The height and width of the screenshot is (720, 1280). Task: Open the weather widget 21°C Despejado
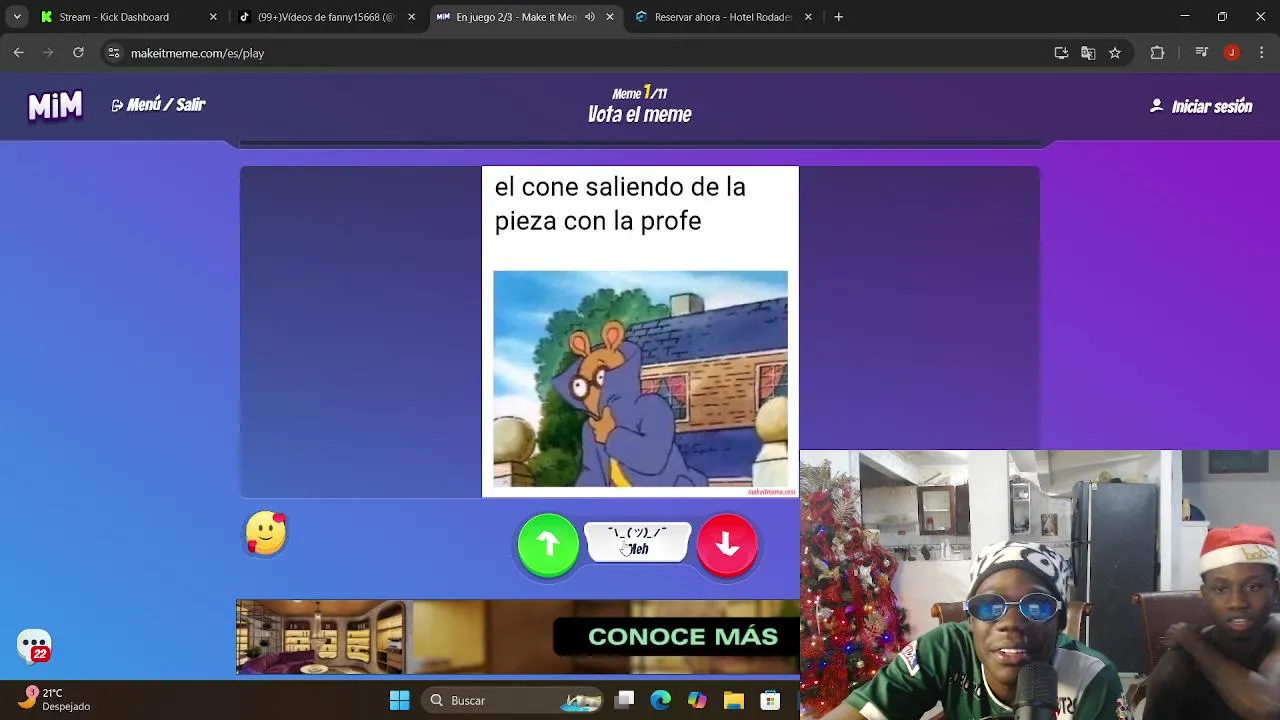(55, 699)
